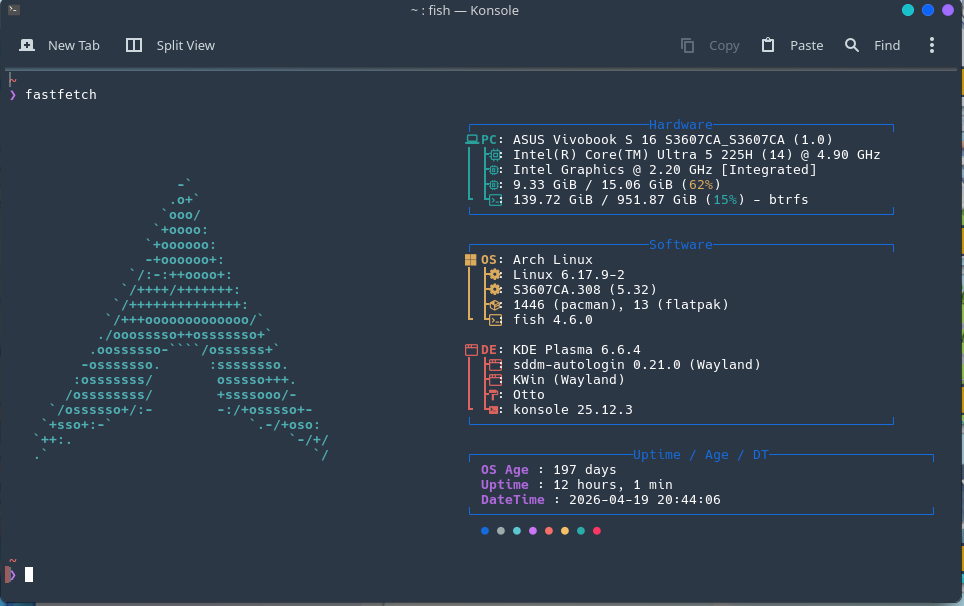Click the 'Arch Linux' OS text

553,260
